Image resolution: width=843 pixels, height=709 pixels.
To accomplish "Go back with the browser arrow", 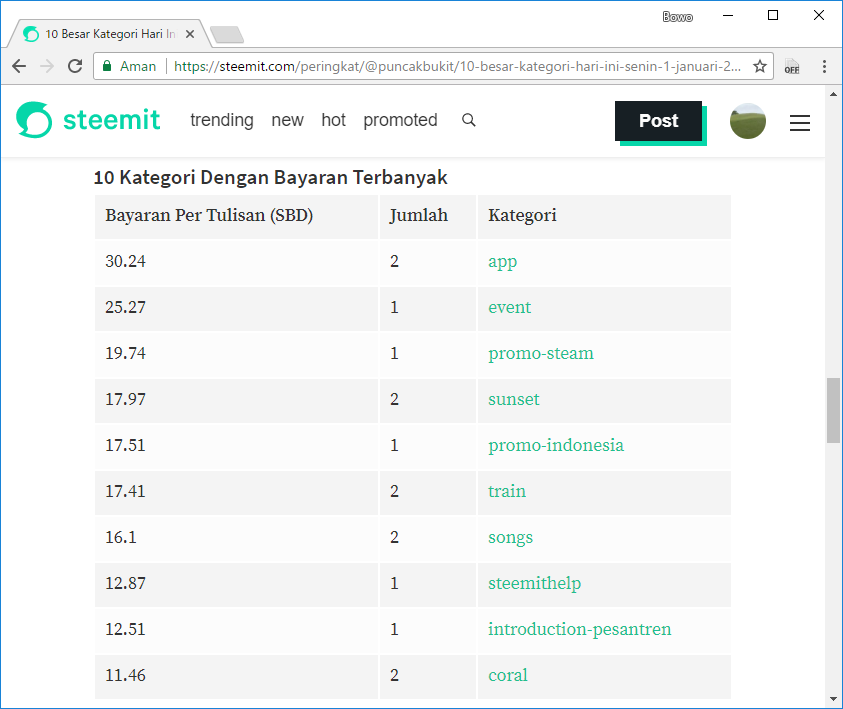I will click(x=19, y=66).
